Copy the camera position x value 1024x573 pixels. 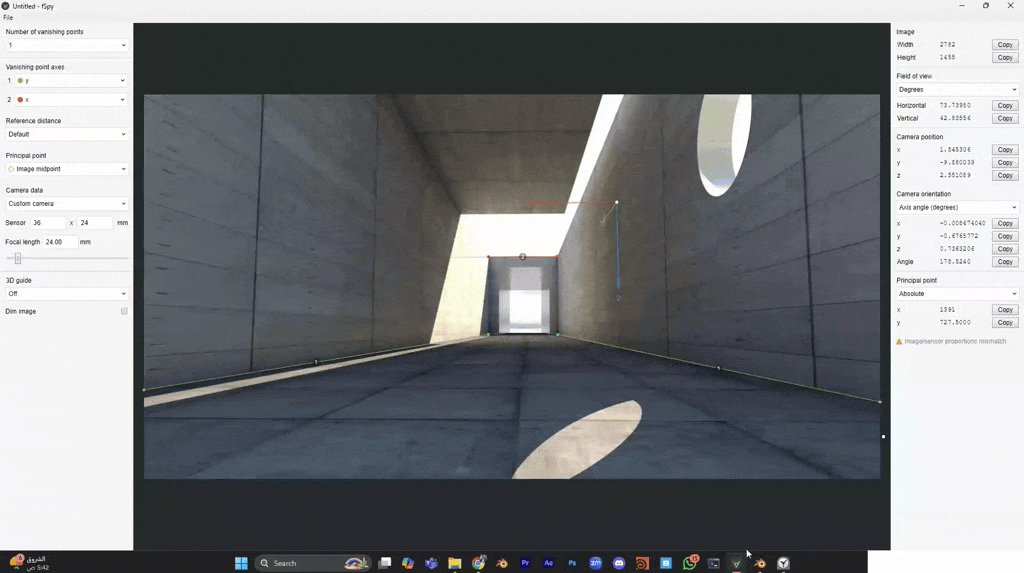pyautogui.click(x=1005, y=150)
